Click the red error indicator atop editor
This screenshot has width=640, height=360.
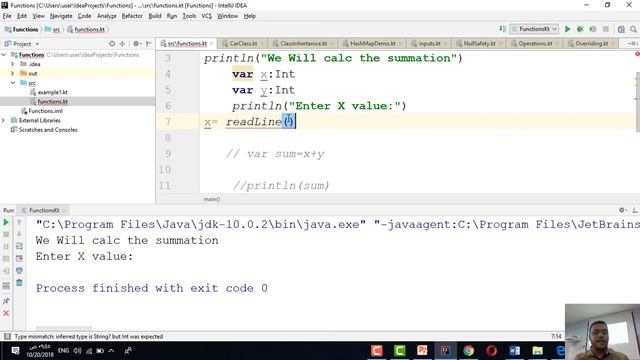637,54
